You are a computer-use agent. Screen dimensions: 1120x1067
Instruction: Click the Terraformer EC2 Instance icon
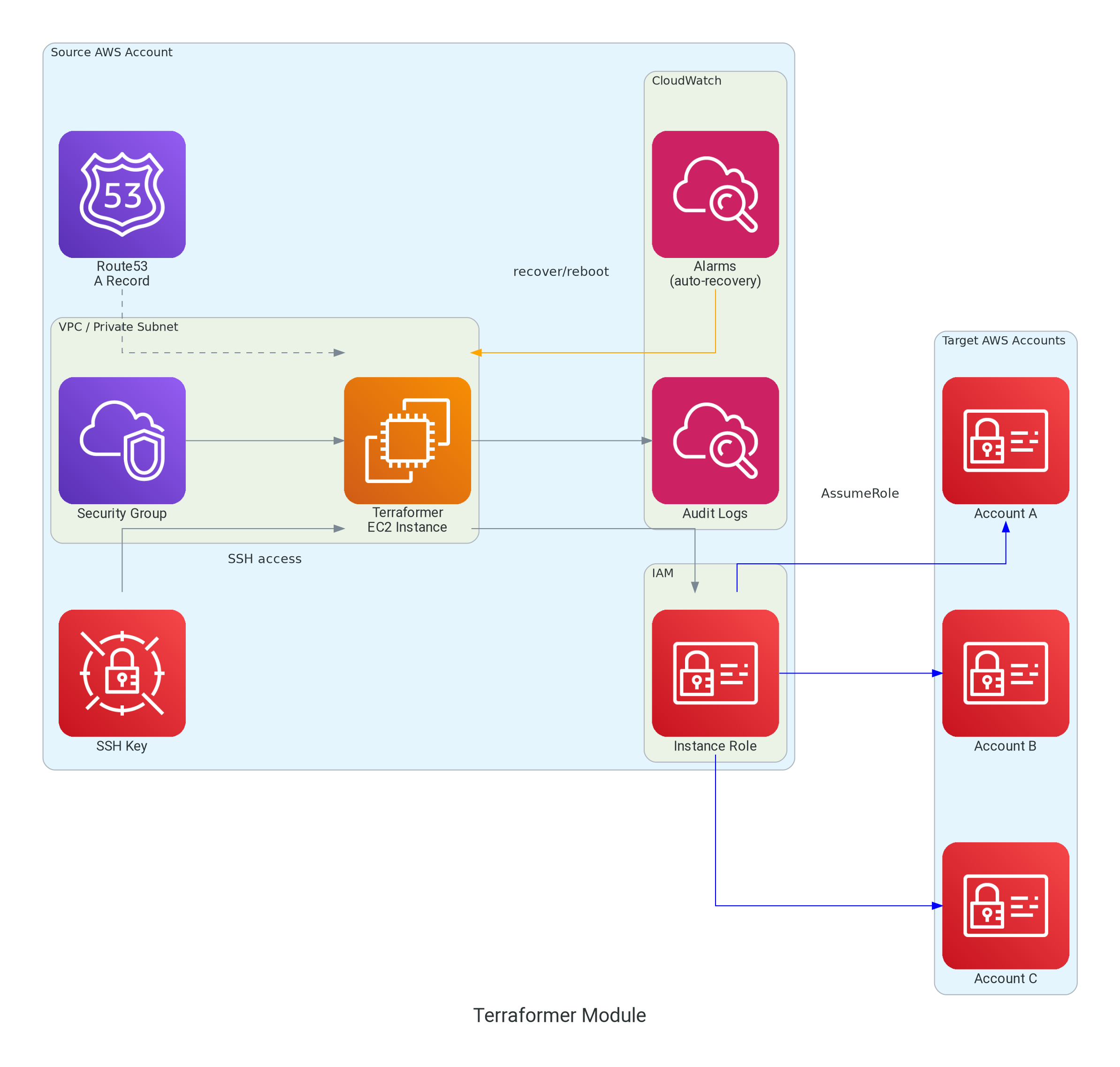click(x=407, y=440)
